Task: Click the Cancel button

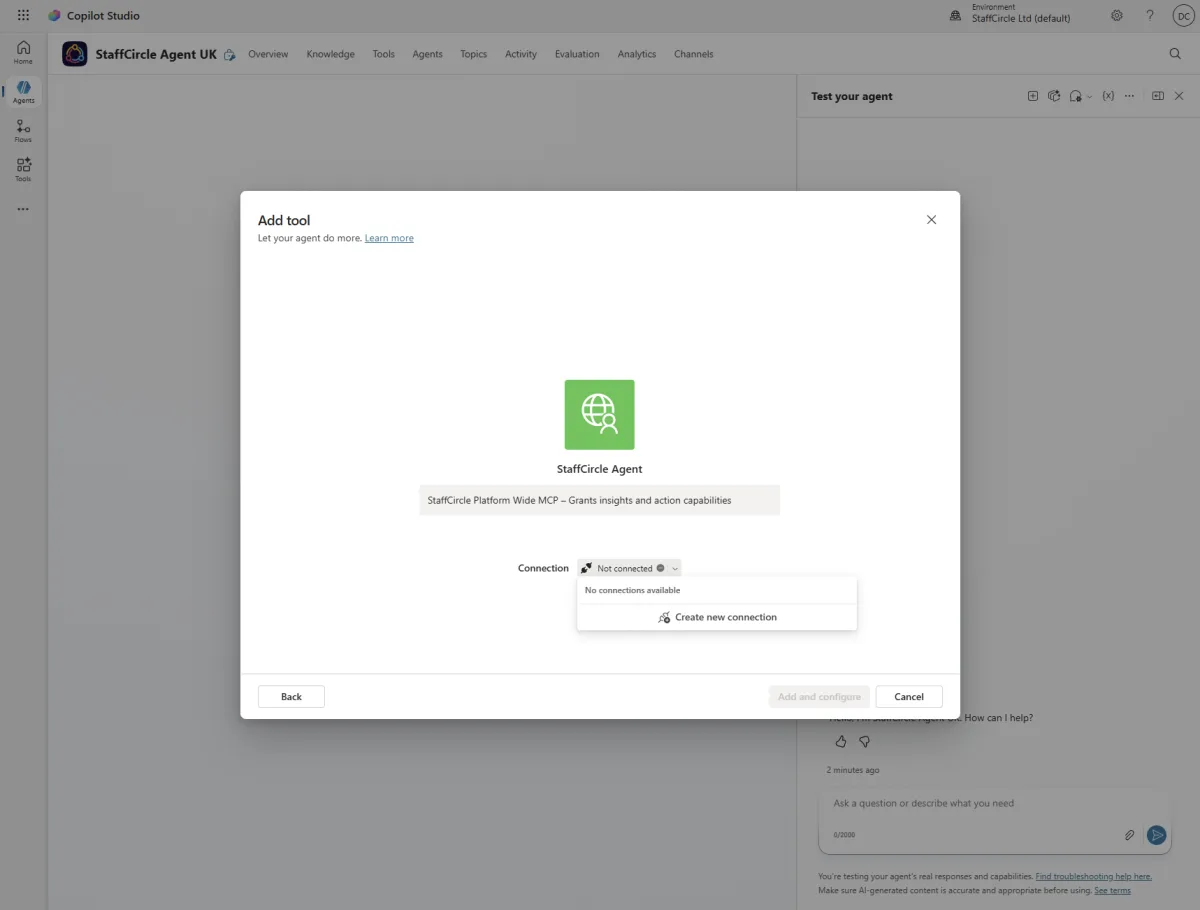Action: [x=909, y=697]
